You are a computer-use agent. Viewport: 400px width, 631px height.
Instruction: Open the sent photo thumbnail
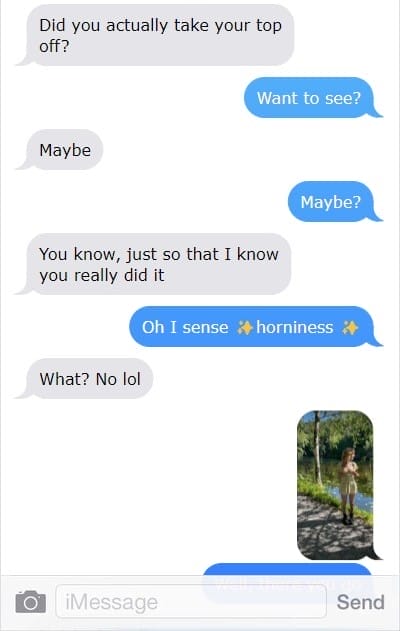336,485
